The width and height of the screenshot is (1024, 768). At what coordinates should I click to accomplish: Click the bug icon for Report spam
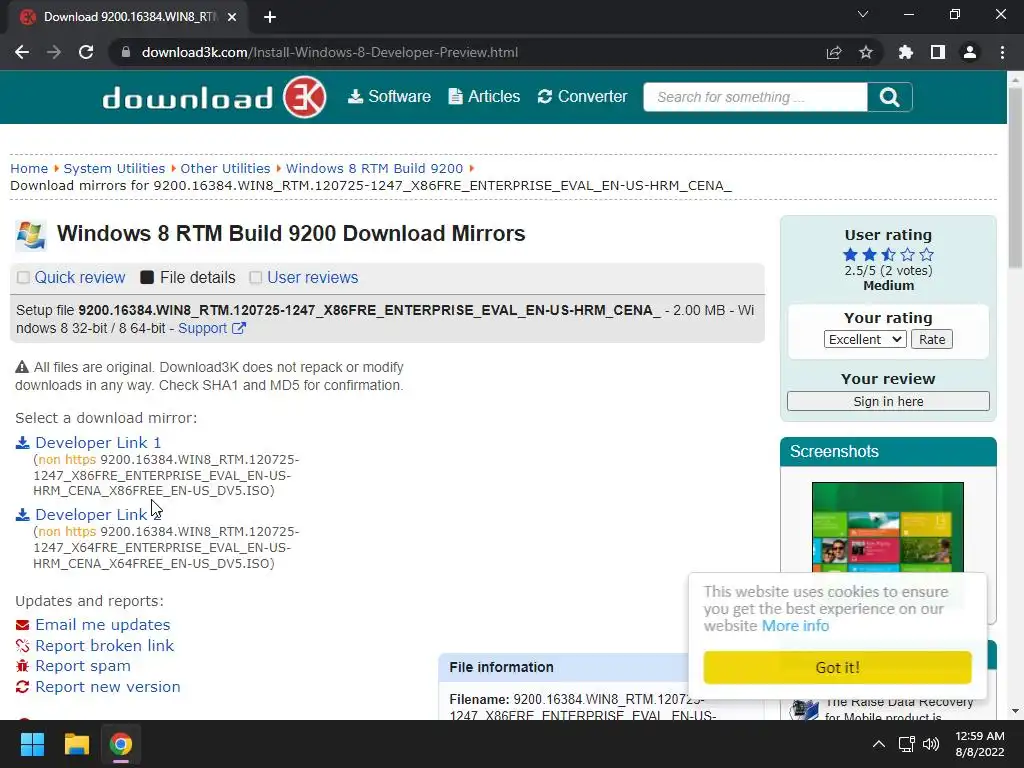pos(23,666)
